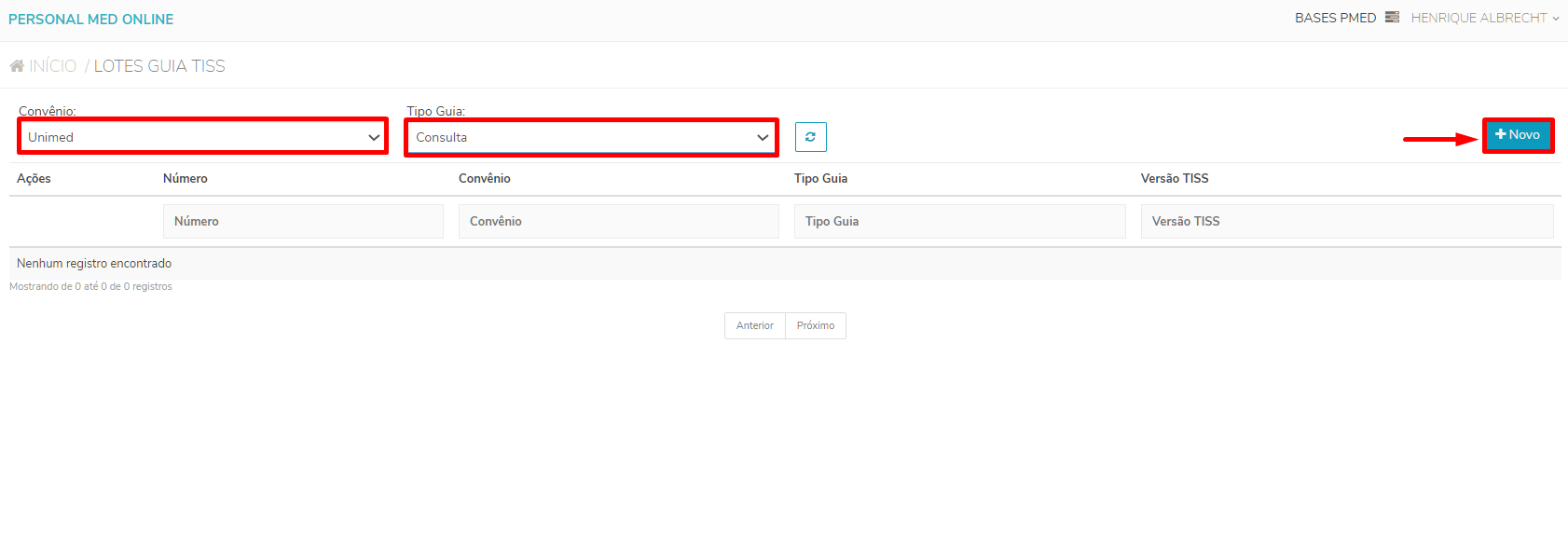This screenshot has width=1568, height=536.
Task: Expand the HENRIQUE ALBRECHT user menu
Action: coord(1484,18)
